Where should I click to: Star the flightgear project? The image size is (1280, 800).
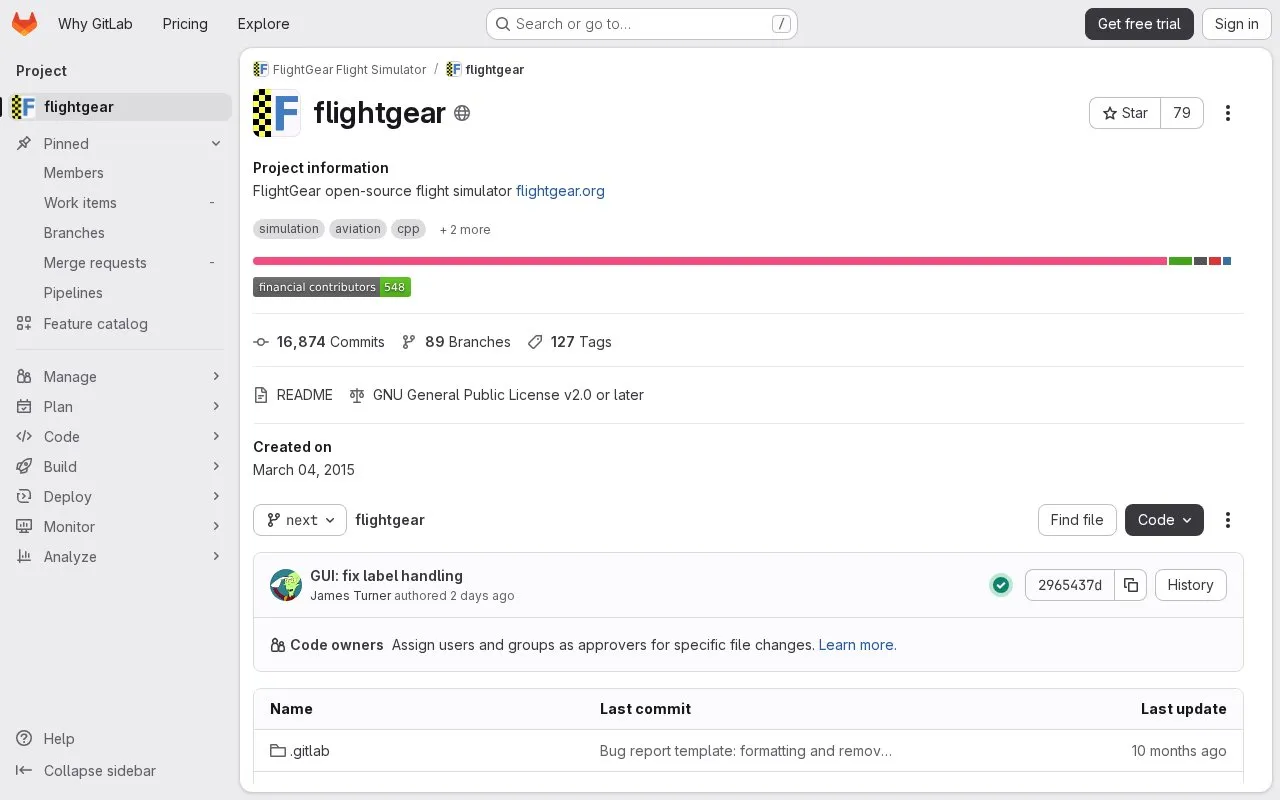[1125, 113]
